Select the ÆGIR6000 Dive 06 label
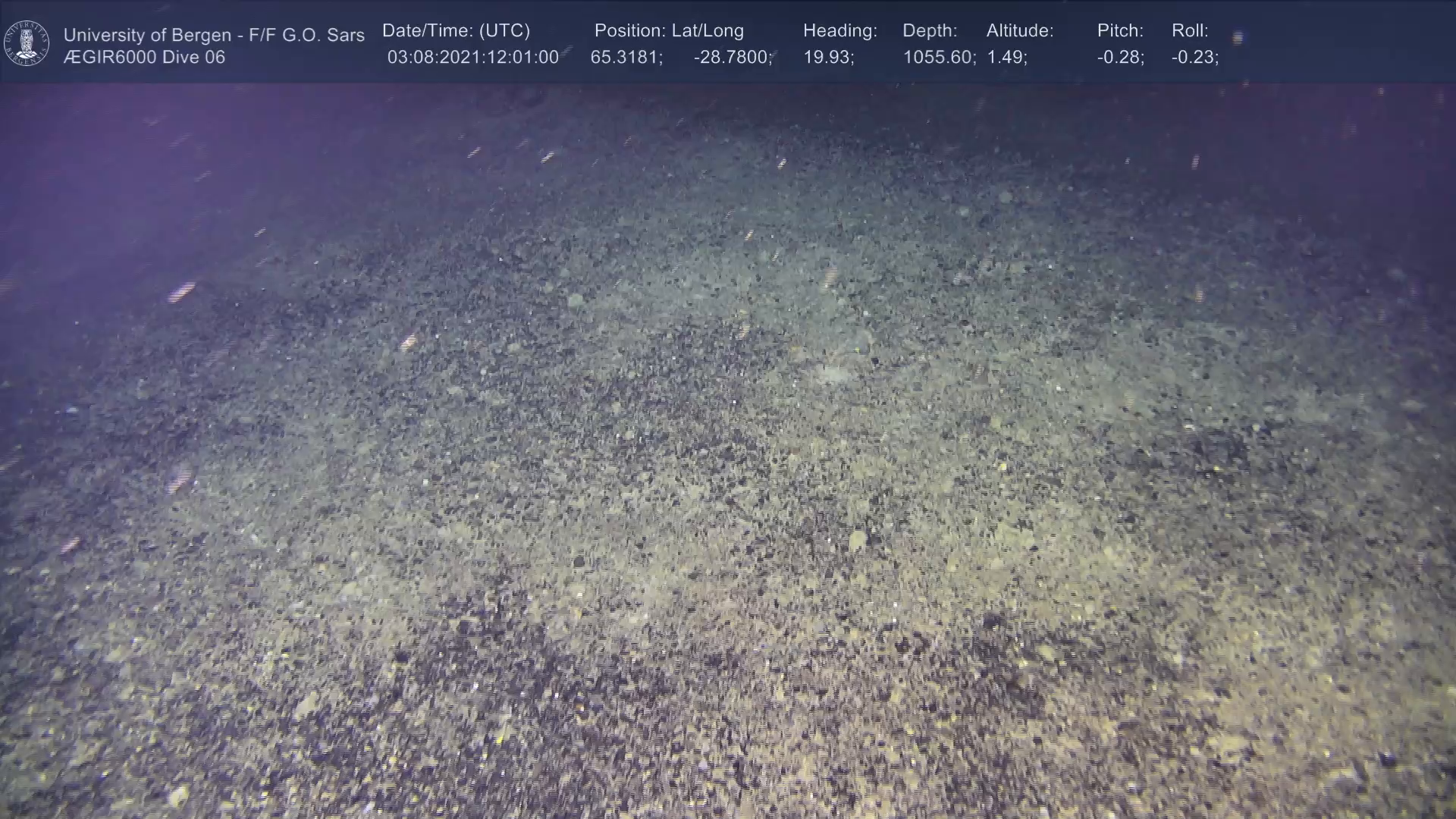1456x819 pixels. 144,58
